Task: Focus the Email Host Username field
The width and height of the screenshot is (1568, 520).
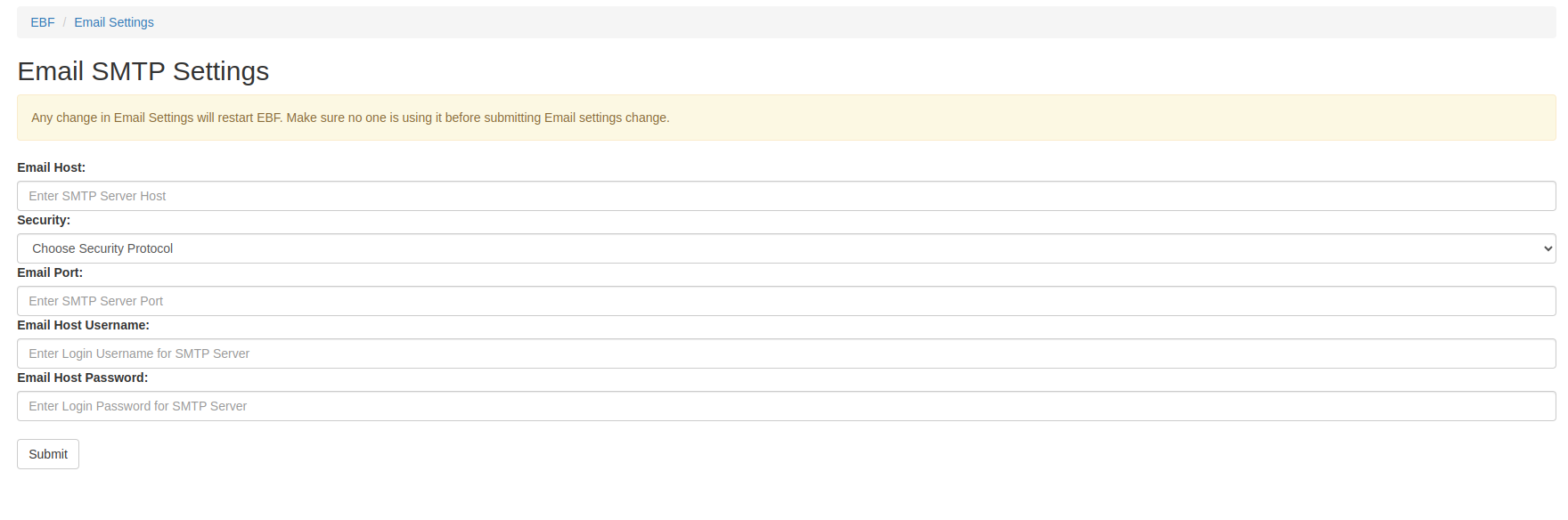Action: click(787, 353)
